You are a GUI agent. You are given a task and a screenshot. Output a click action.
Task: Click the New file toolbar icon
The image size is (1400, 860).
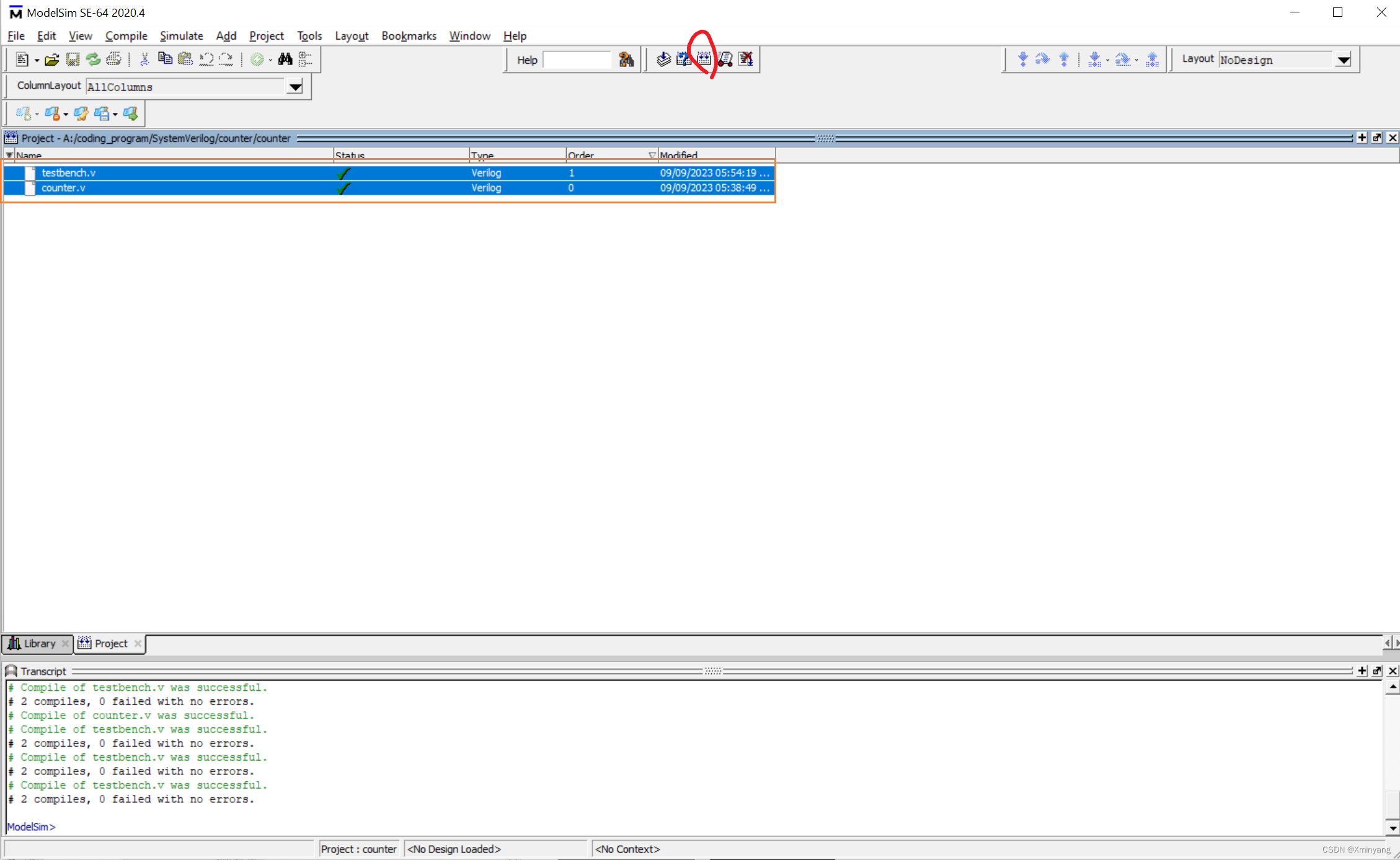pos(22,60)
